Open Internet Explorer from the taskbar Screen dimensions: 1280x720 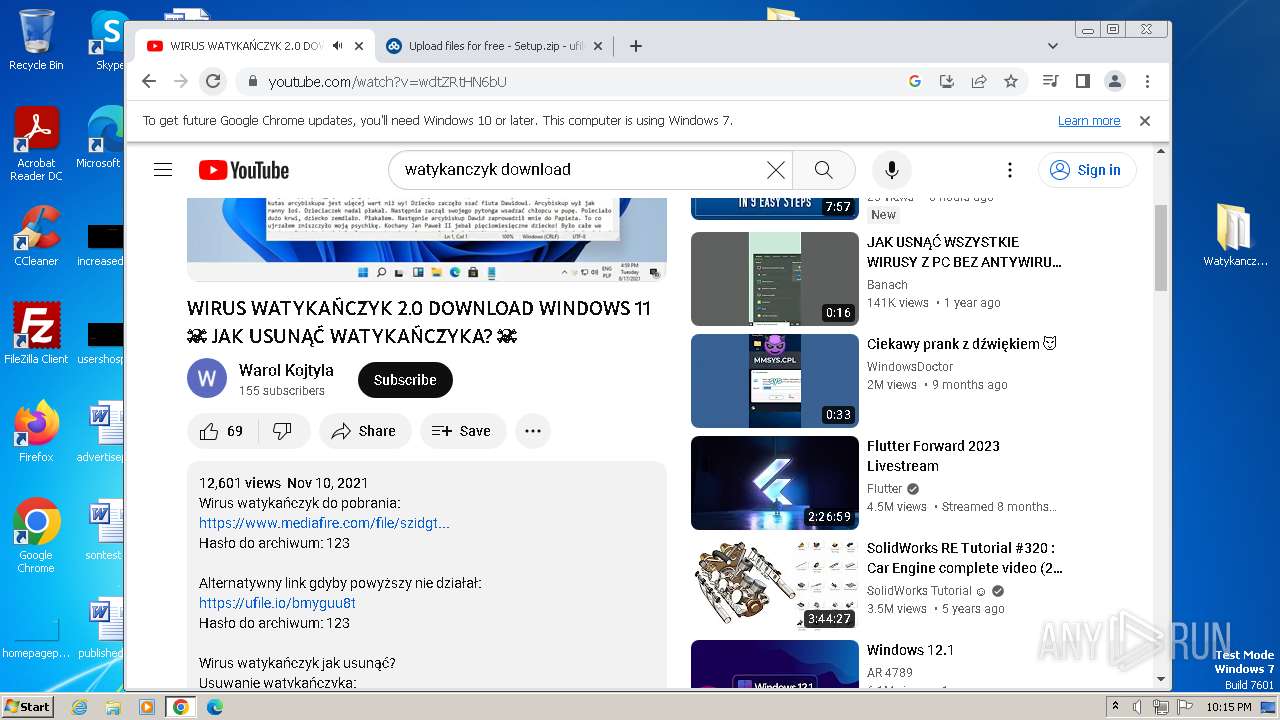coord(79,707)
